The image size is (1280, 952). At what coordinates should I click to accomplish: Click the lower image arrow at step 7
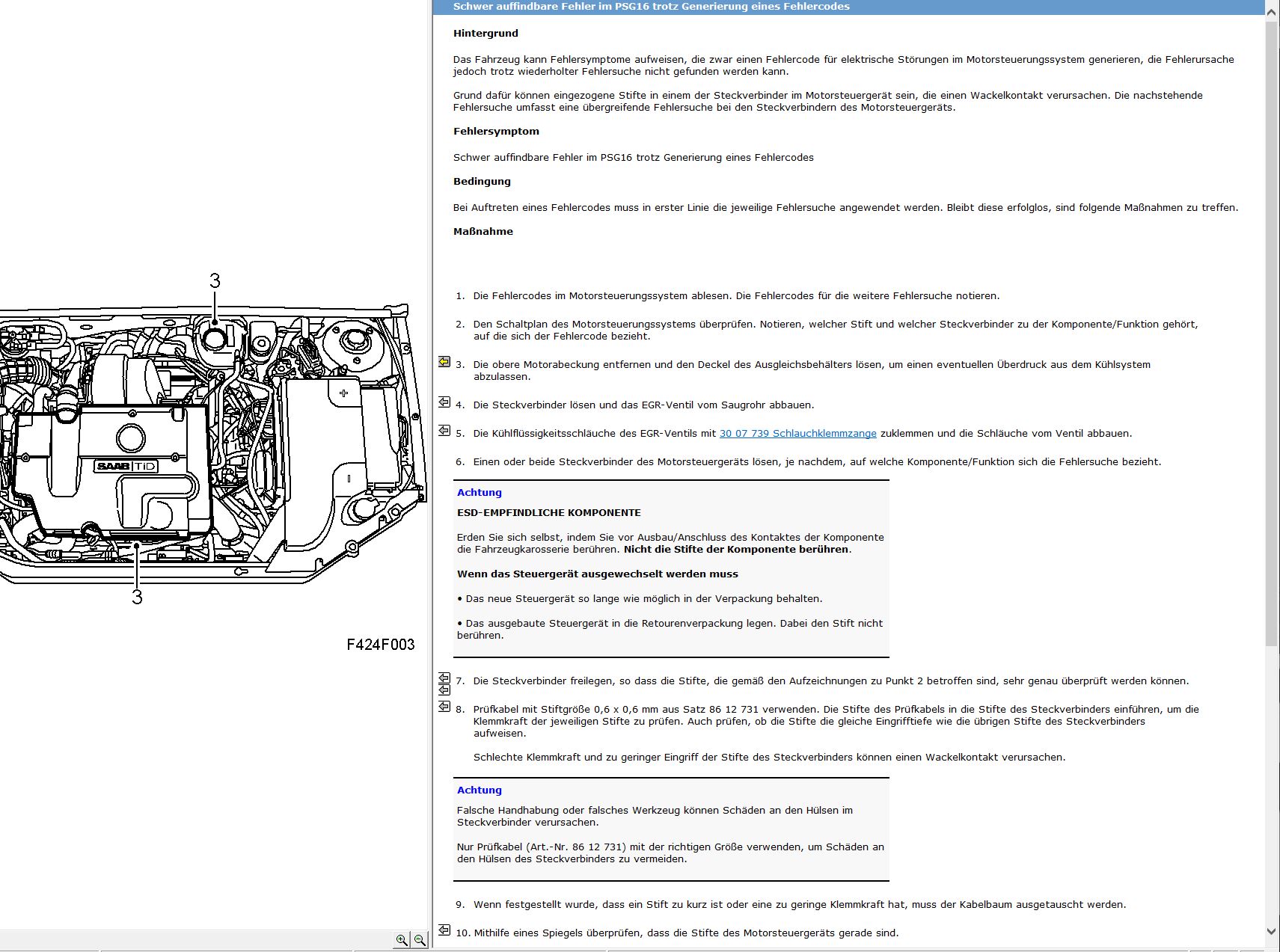point(444,690)
